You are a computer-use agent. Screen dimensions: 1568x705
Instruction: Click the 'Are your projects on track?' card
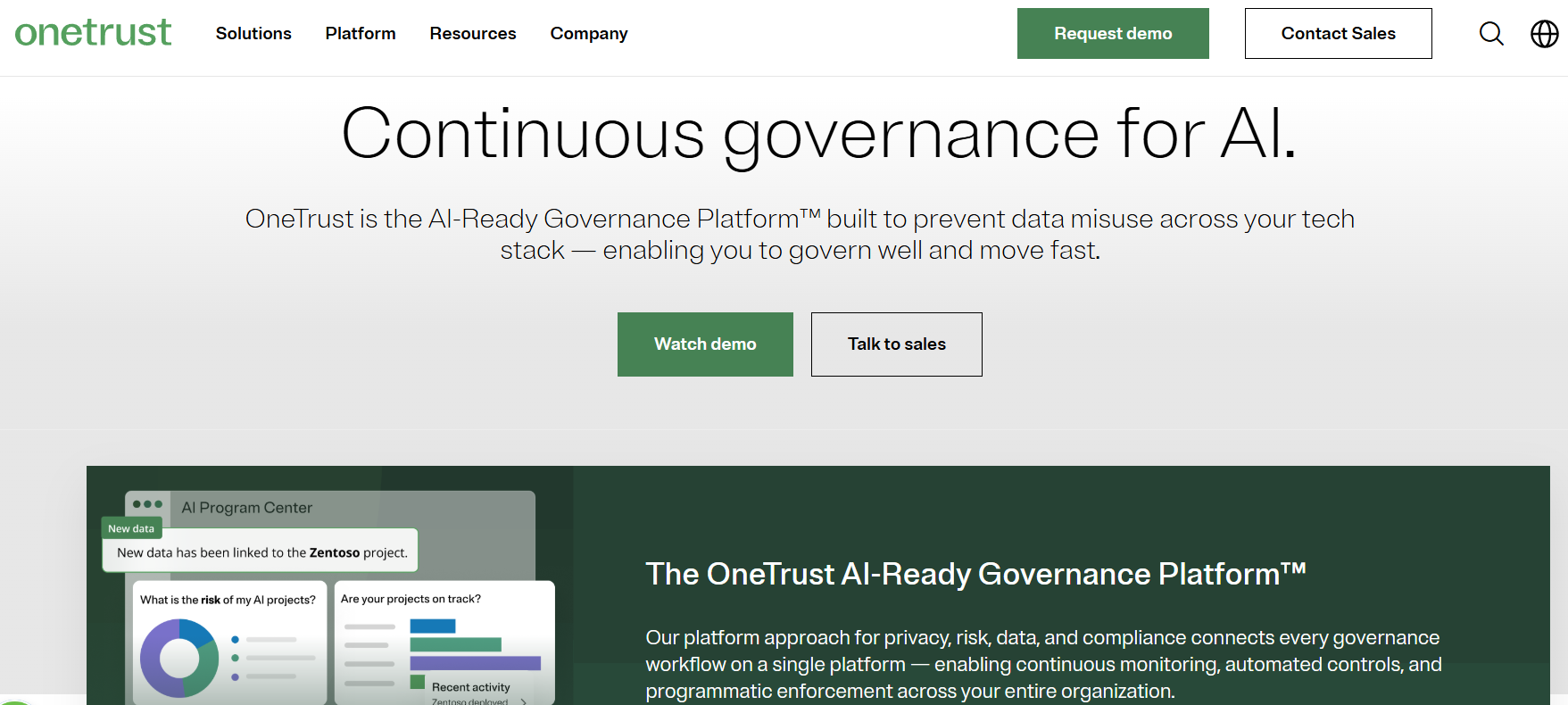(444, 643)
